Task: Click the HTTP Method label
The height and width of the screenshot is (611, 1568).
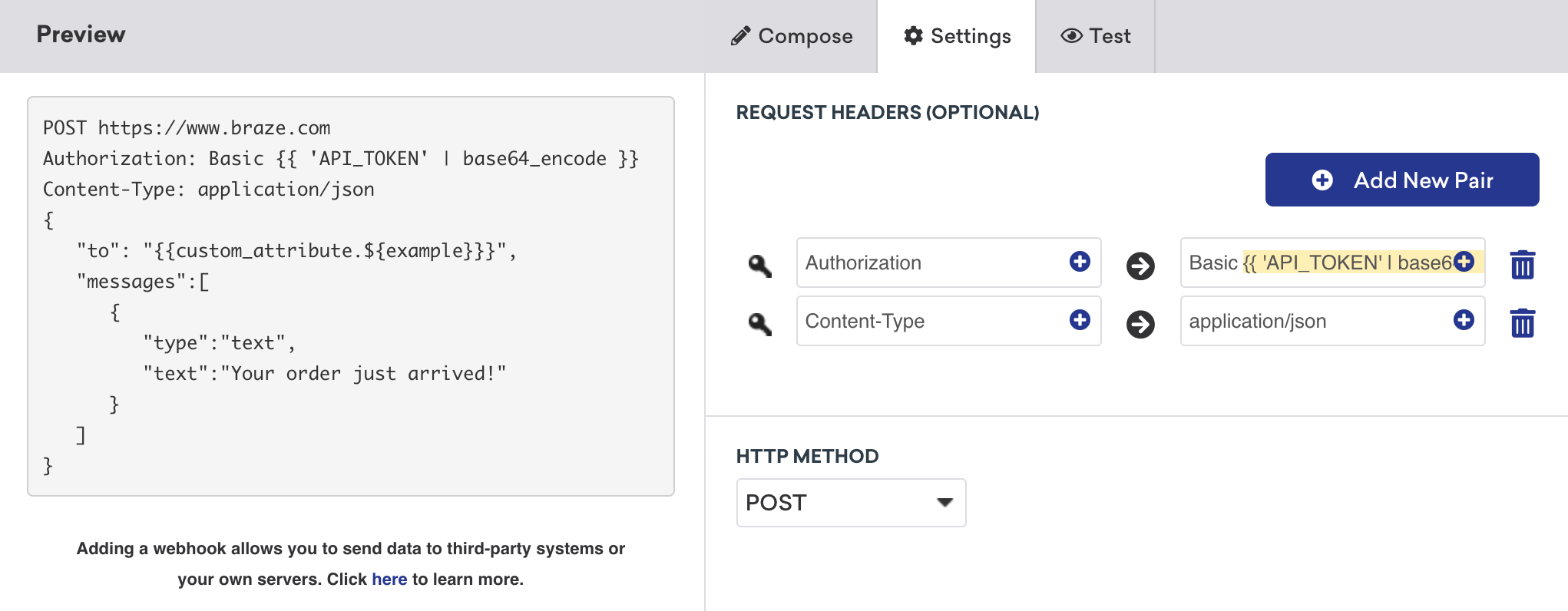Action: click(807, 456)
